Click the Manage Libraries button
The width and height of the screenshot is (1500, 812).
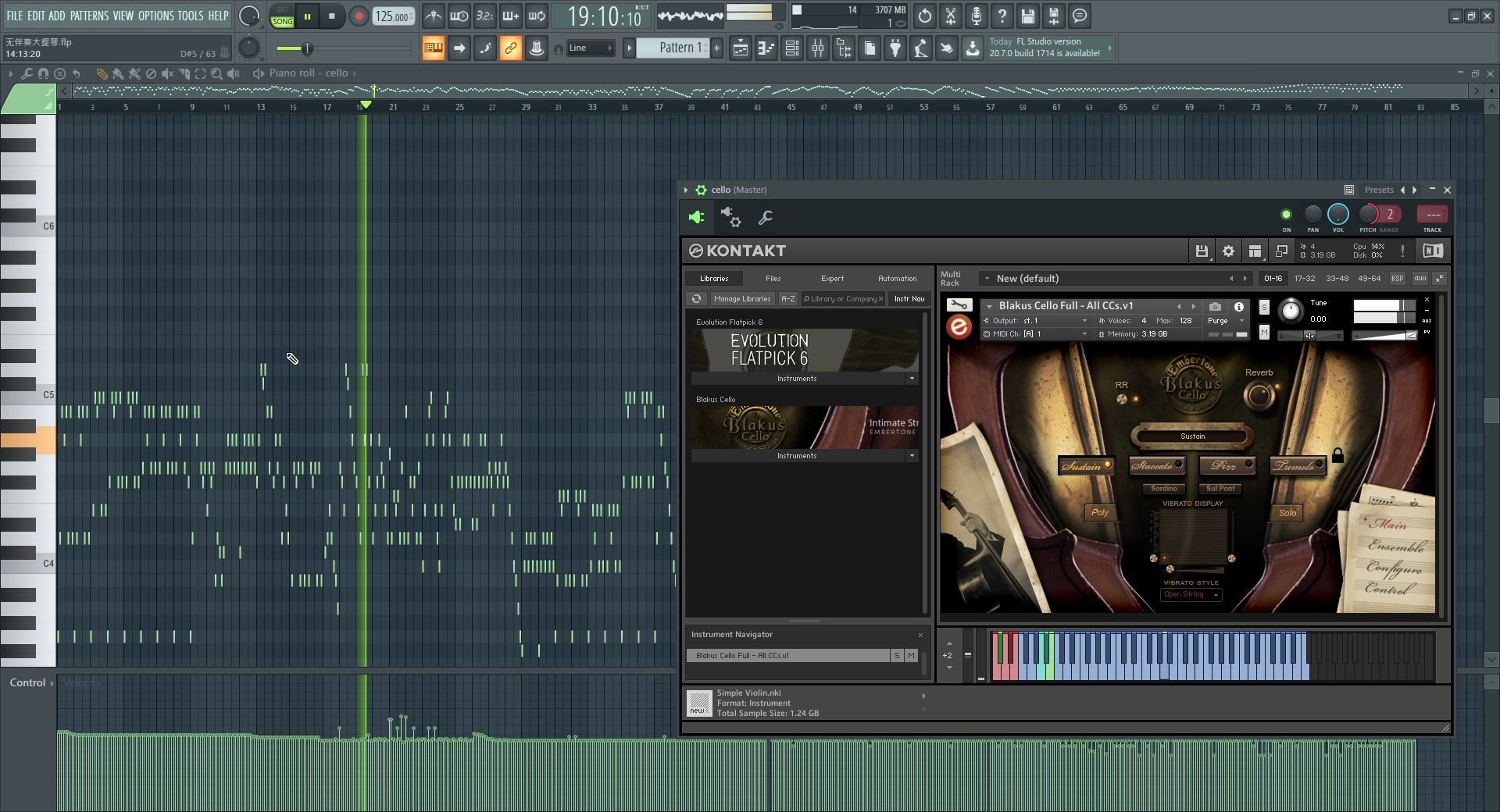point(741,299)
